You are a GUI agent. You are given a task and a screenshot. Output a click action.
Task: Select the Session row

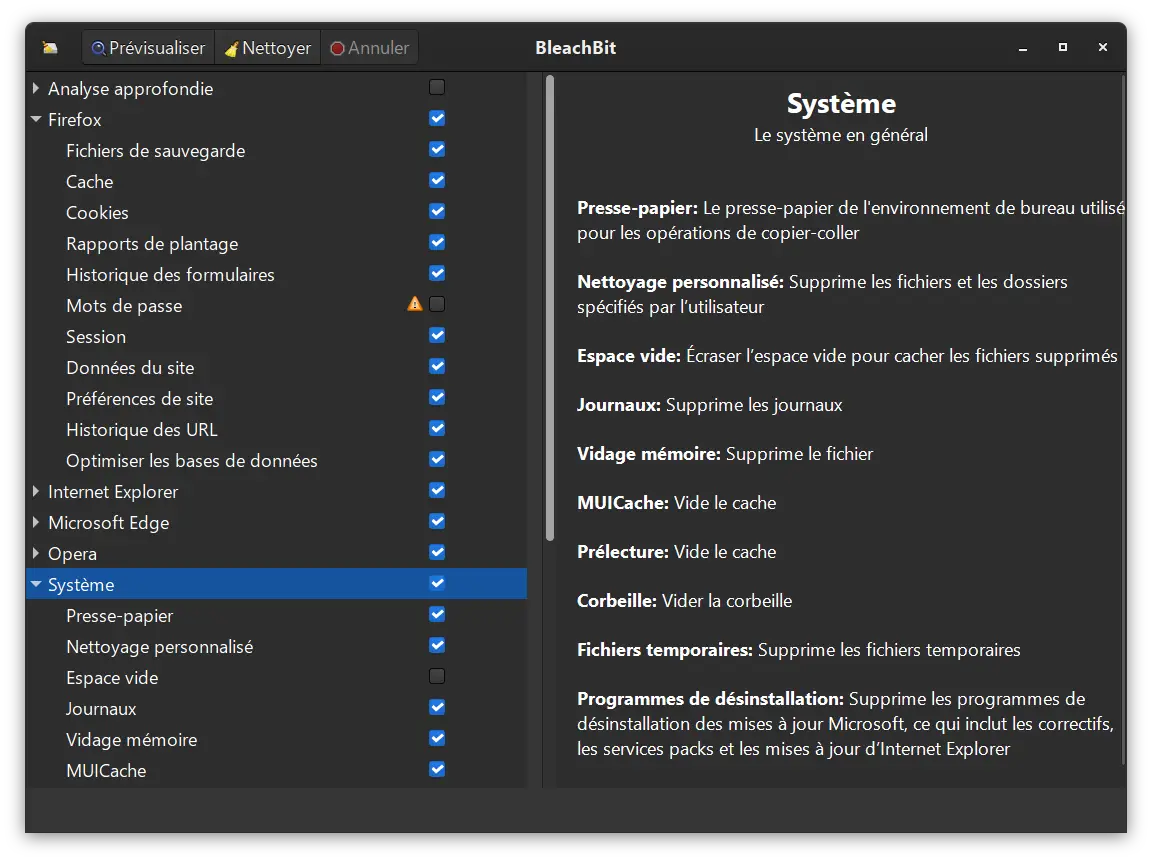[x=276, y=336]
